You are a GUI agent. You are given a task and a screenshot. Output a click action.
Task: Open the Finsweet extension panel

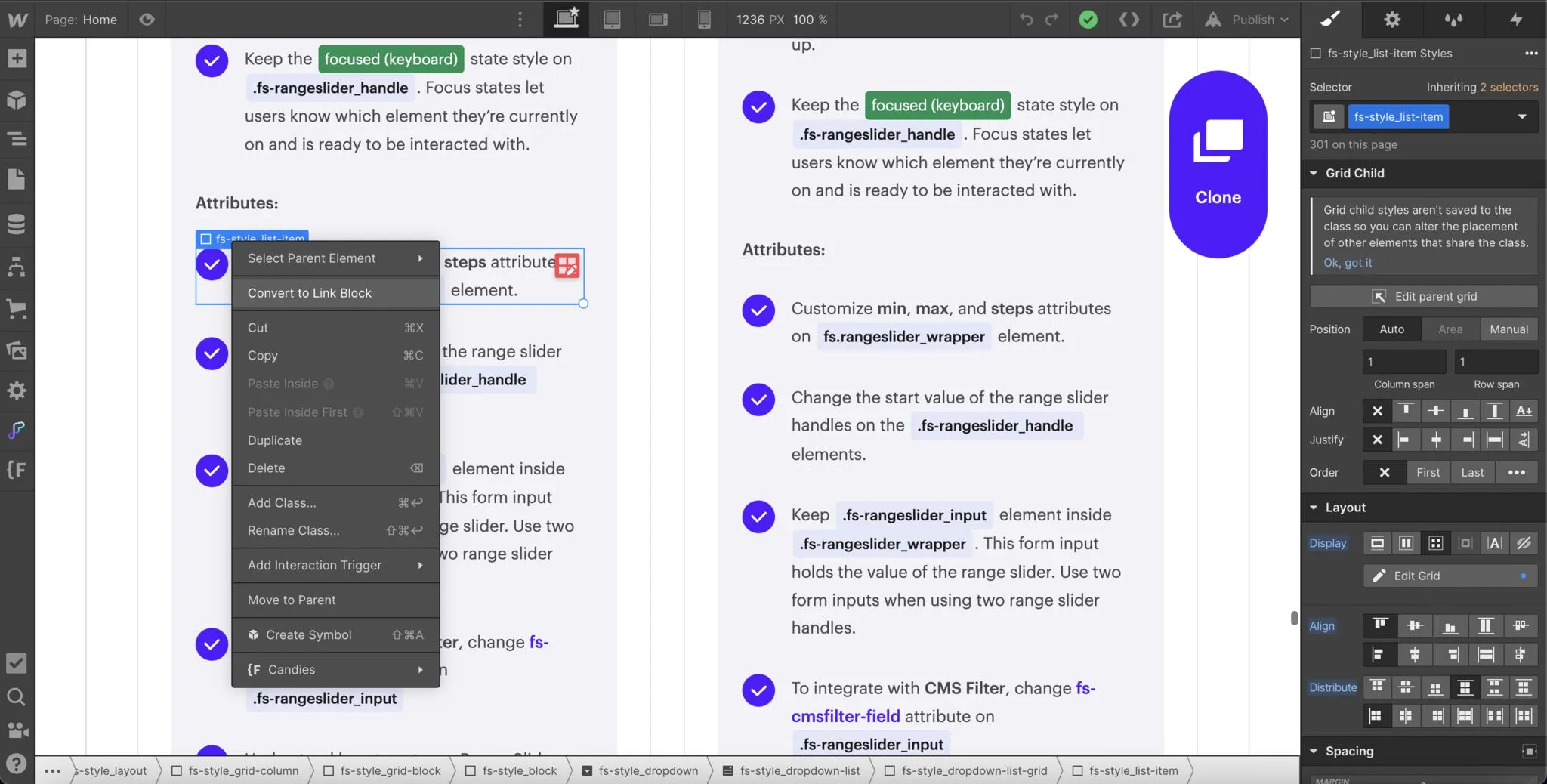17,470
